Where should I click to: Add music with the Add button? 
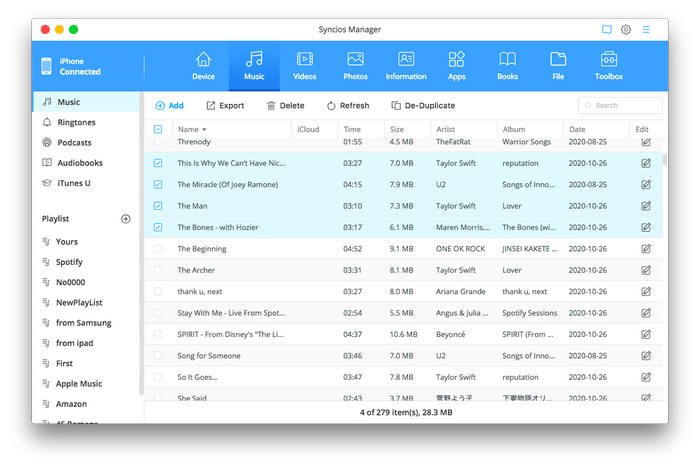coord(169,105)
